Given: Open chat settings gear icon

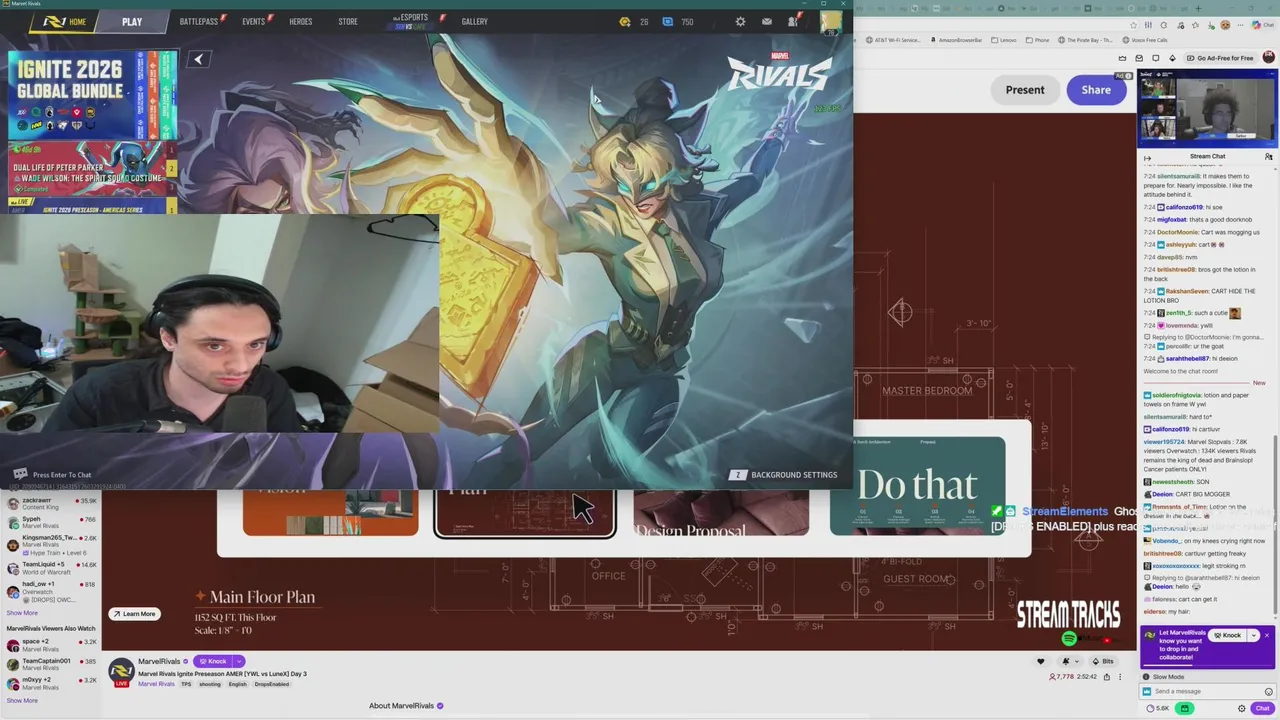Looking at the screenshot, I should click(x=1242, y=708).
